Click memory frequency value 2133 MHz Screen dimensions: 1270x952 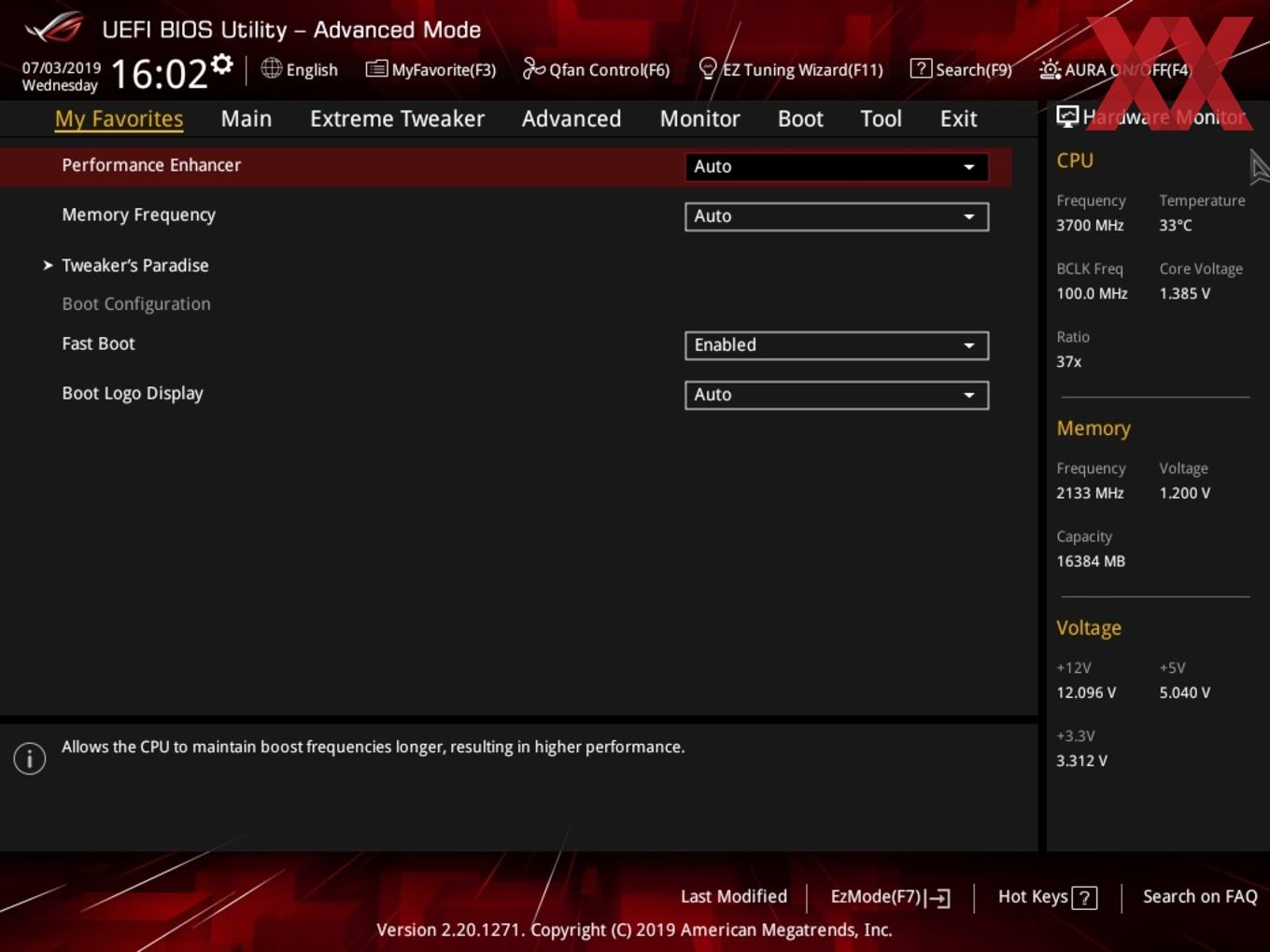click(x=1090, y=493)
